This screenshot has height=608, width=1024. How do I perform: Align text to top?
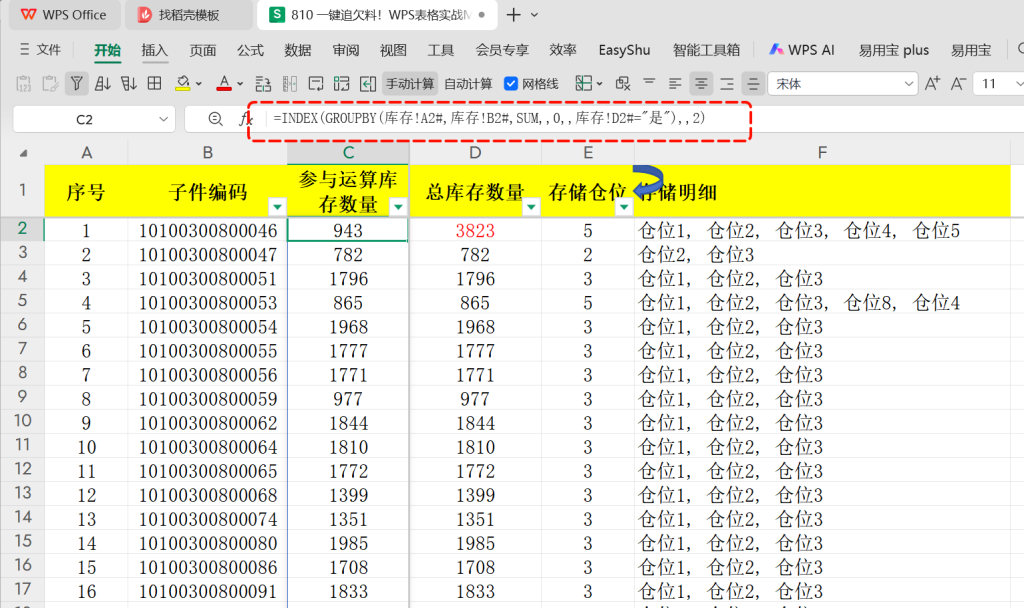point(649,83)
